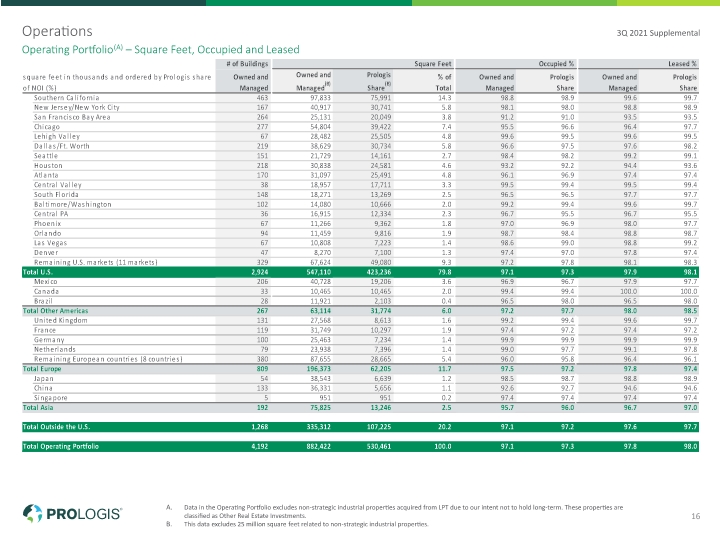Select the table description 'square feet in thousands'
This screenshot has height=540, width=720.
click(x=117, y=82)
